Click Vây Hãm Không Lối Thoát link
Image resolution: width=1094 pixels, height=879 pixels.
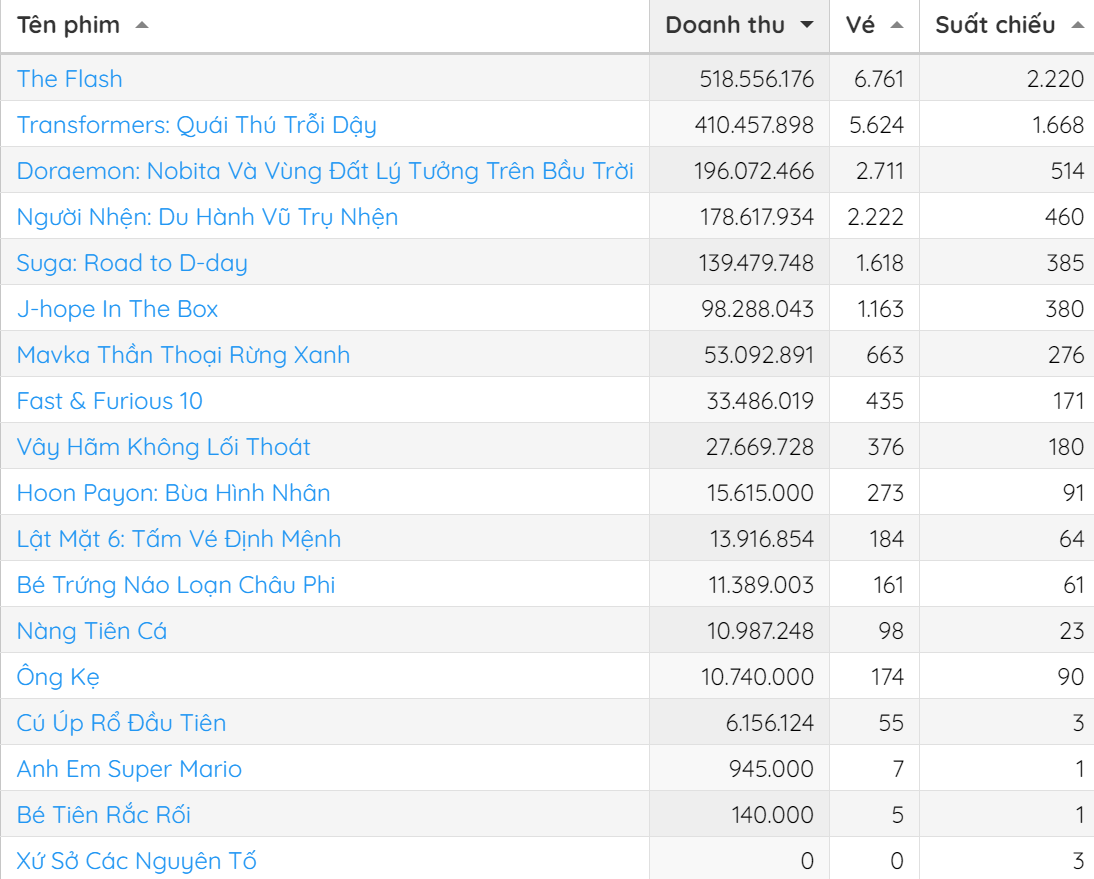click(x=163, y=447)
